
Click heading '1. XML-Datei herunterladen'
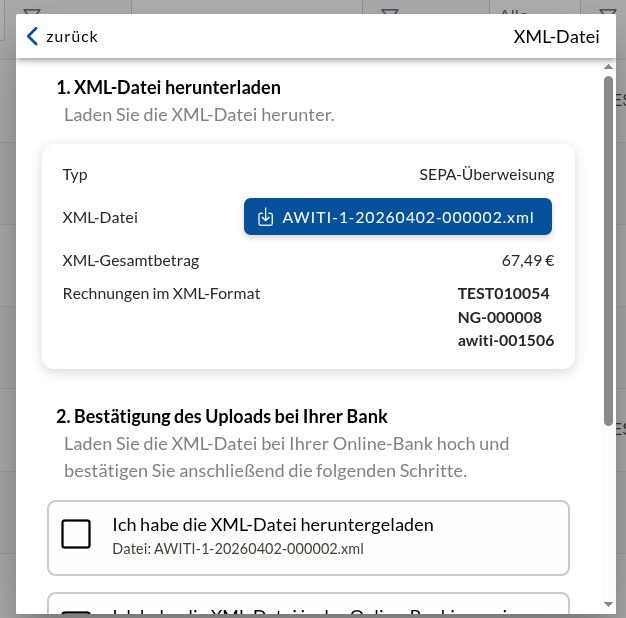168,87
